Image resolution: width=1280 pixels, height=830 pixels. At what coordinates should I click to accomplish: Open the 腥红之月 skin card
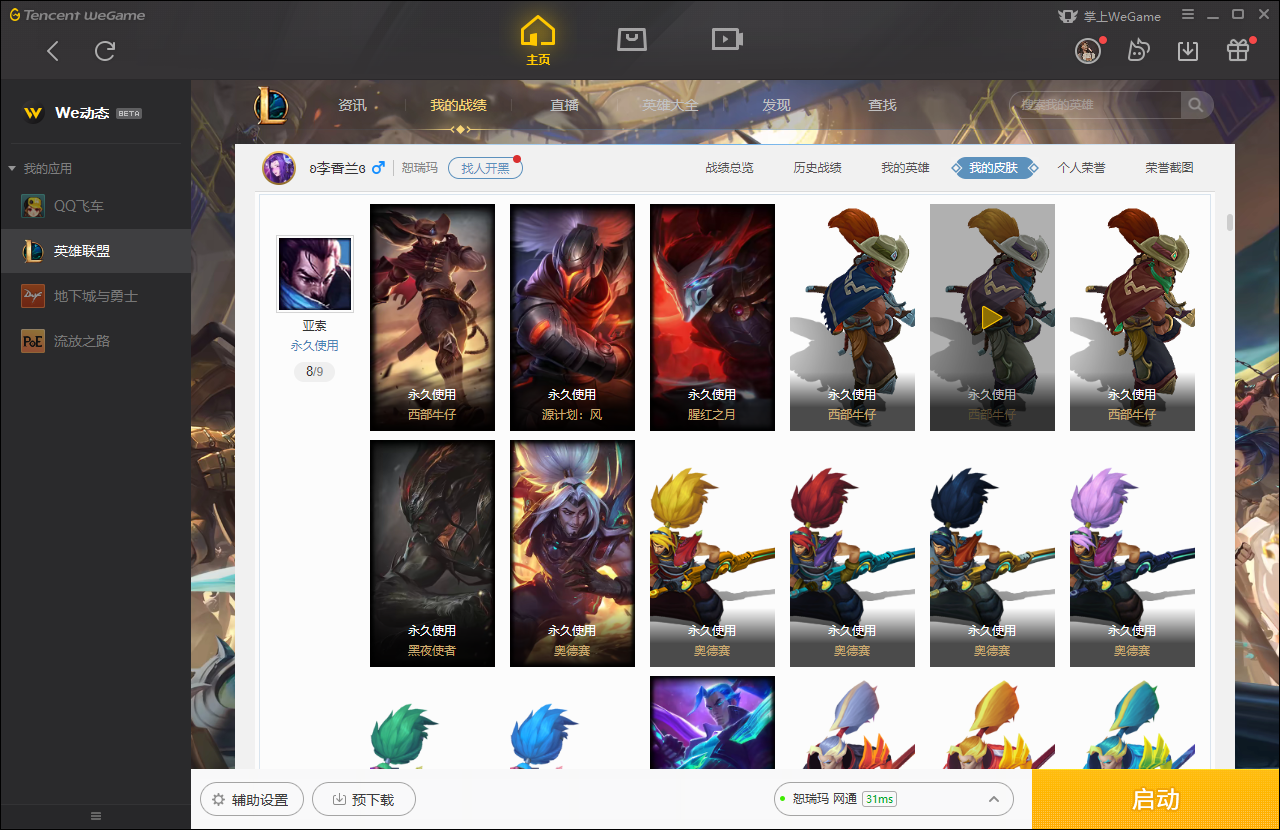712,317
